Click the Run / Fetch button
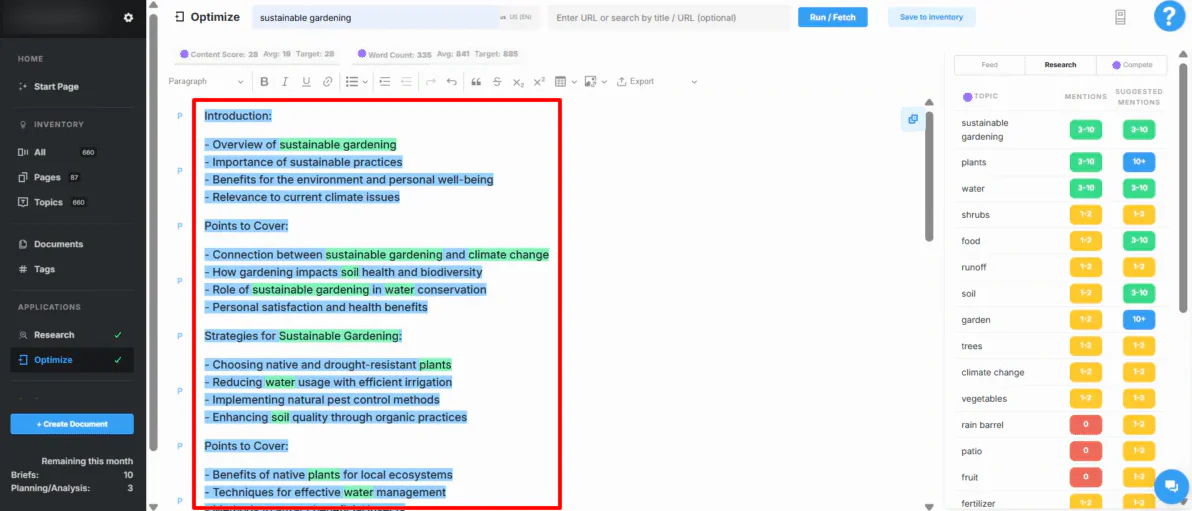 [832, 17]
